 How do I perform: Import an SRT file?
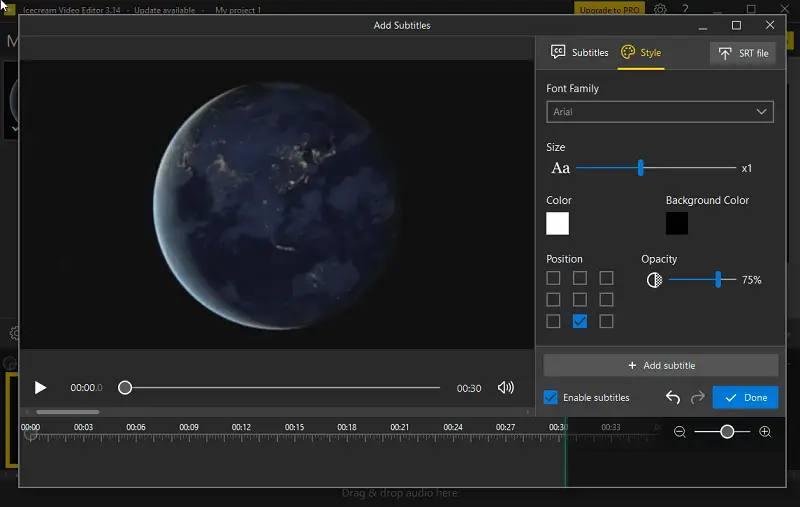point(743,53)
